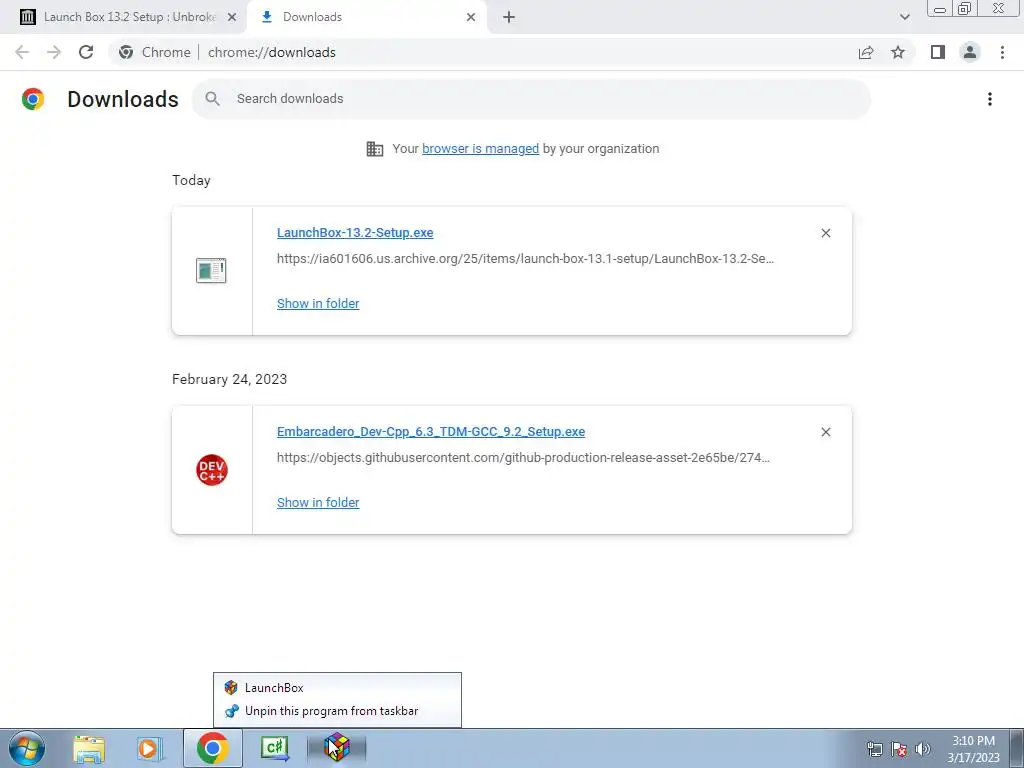This screenshot has height=768, width=1024.
Task: Bookmark this page with the star icon
Action: tap(898, 52)
